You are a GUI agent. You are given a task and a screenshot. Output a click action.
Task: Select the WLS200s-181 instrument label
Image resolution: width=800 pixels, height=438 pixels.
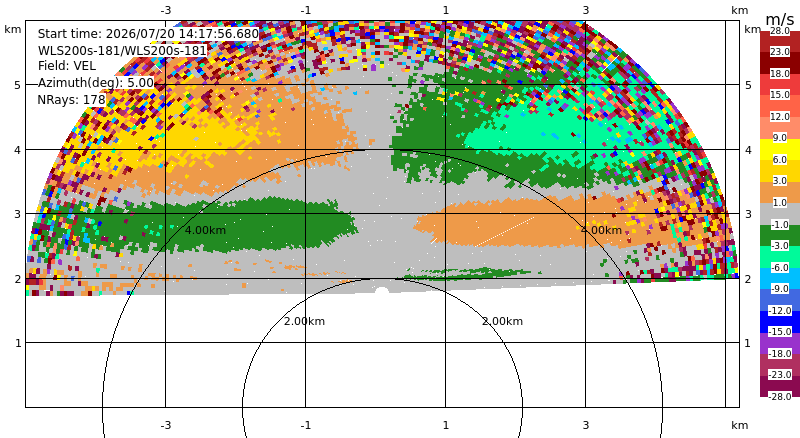122,51
